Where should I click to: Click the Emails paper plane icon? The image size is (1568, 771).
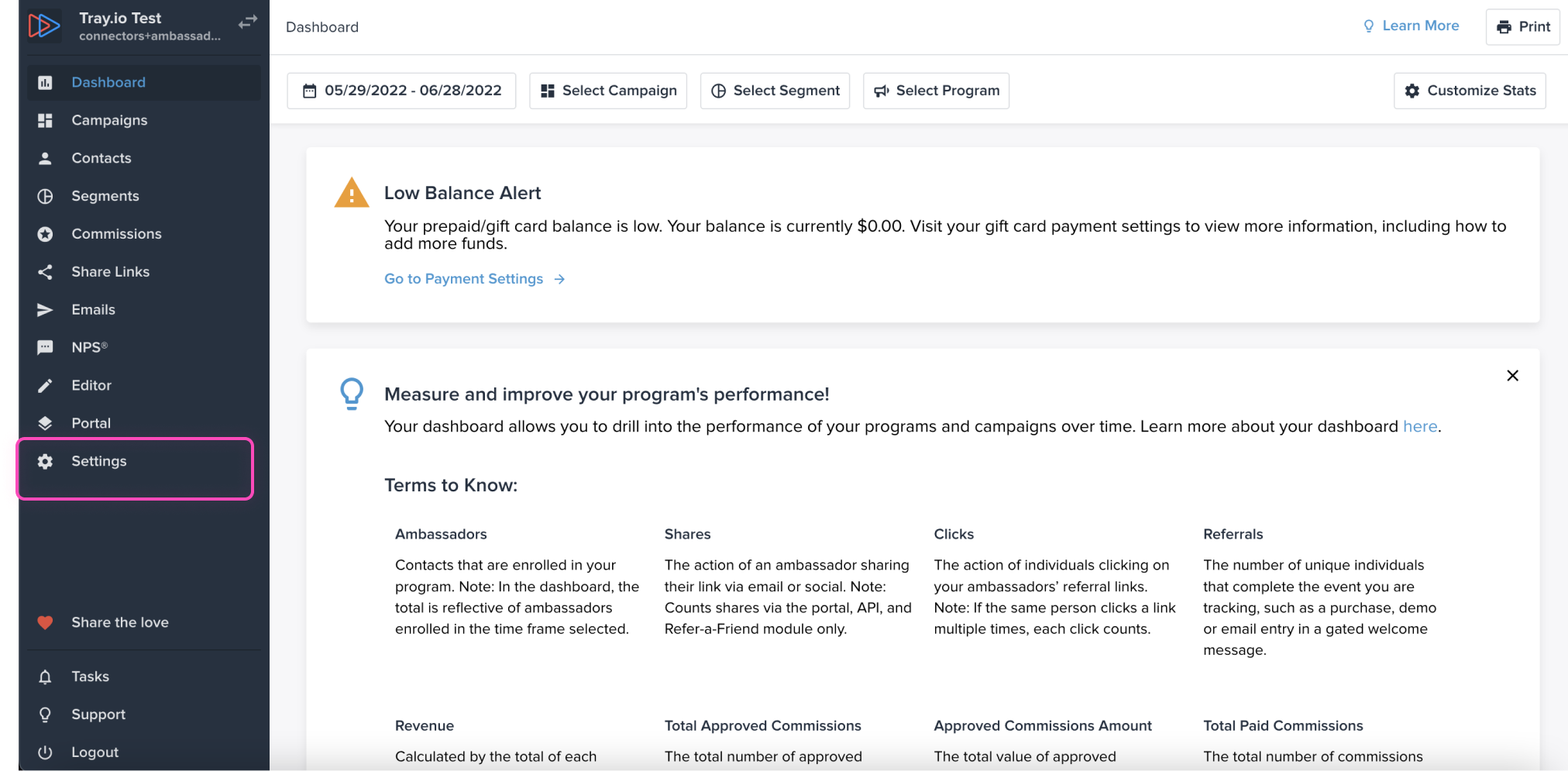(46, 310)
